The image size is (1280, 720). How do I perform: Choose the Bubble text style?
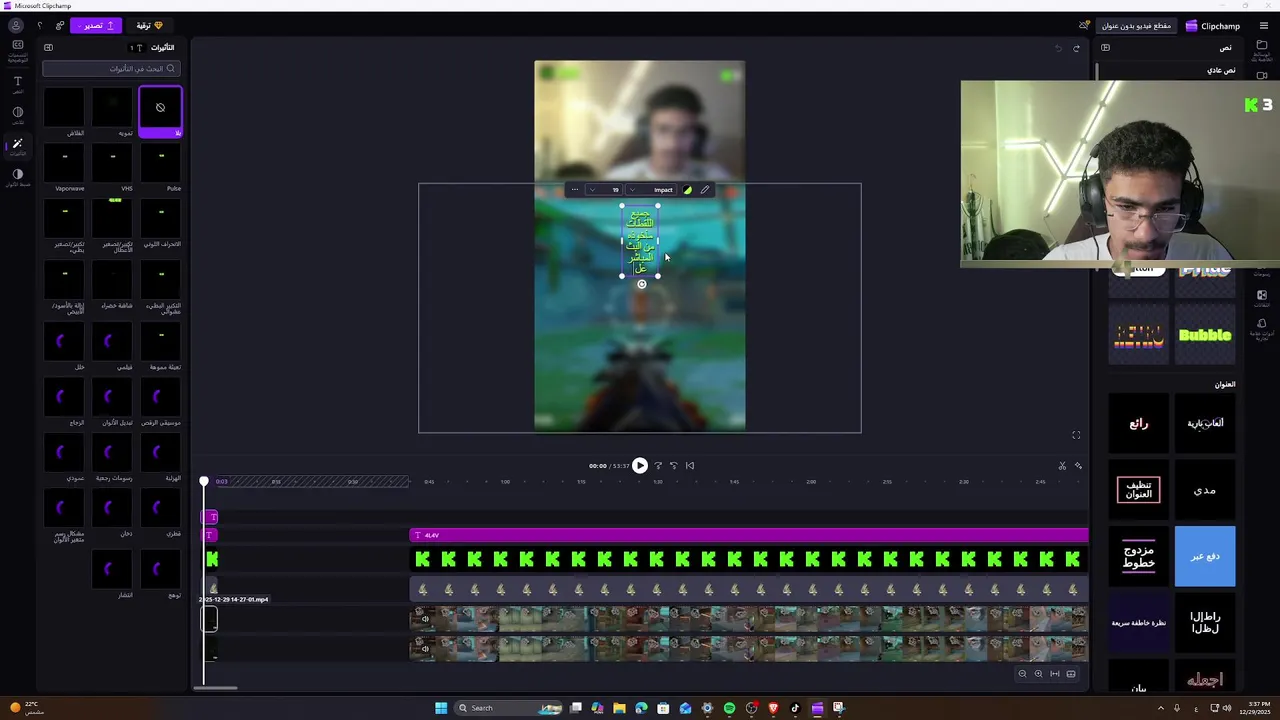click(x=1205, y=335)
